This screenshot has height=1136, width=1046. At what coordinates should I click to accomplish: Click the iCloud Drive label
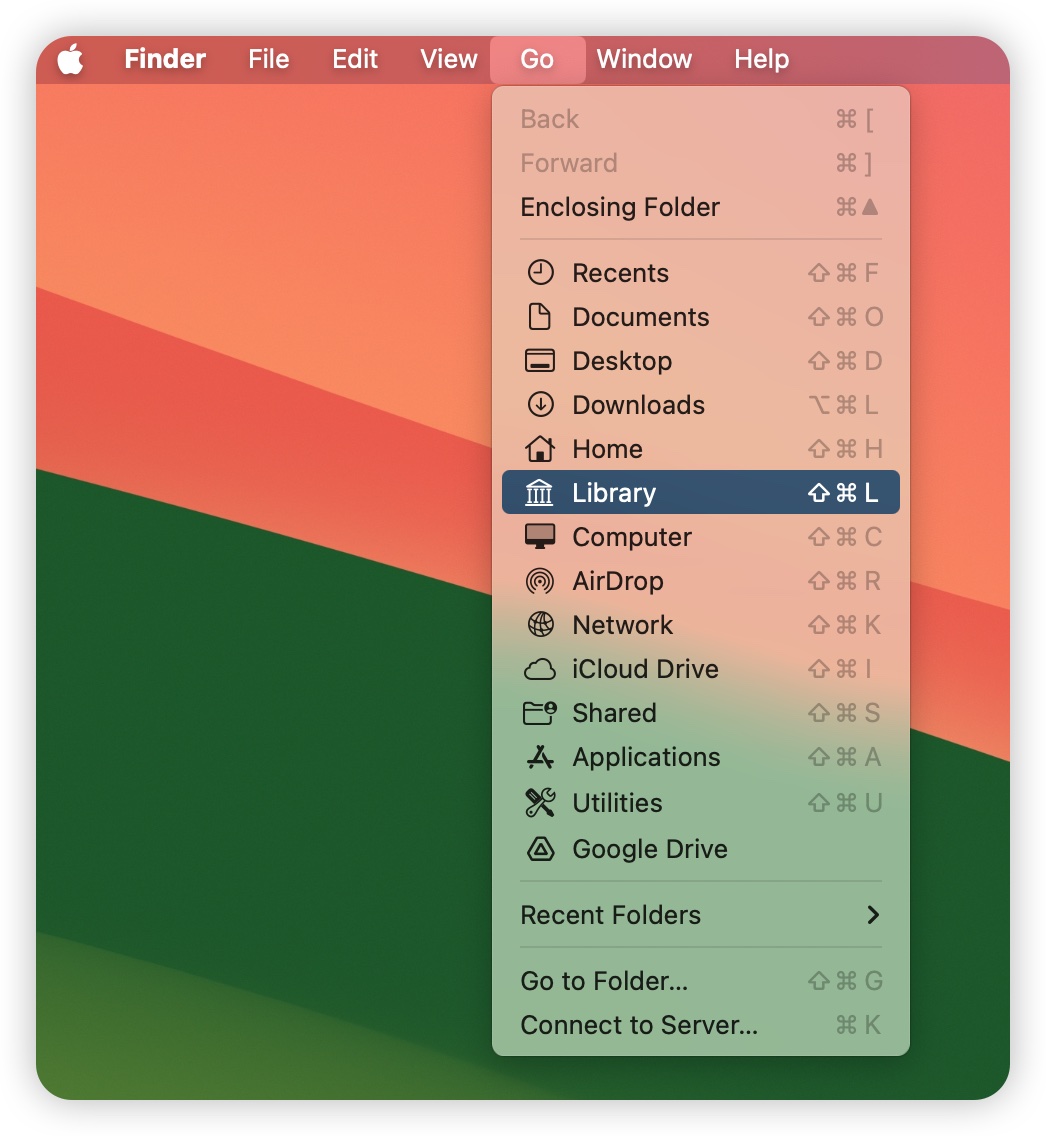[x=645, y=669]
